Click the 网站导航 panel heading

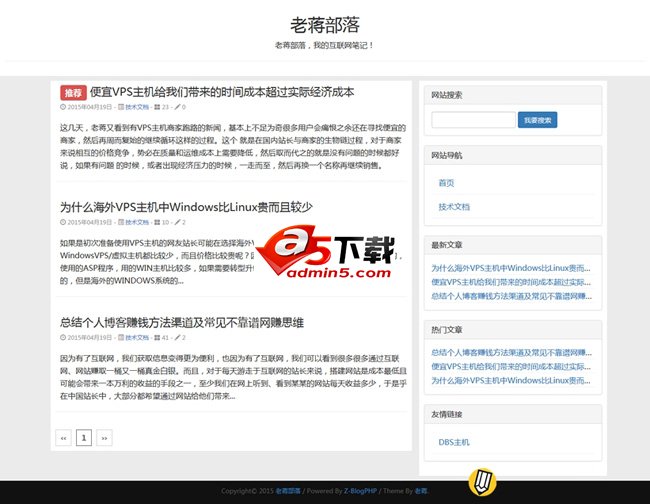(x=513, y=155)
